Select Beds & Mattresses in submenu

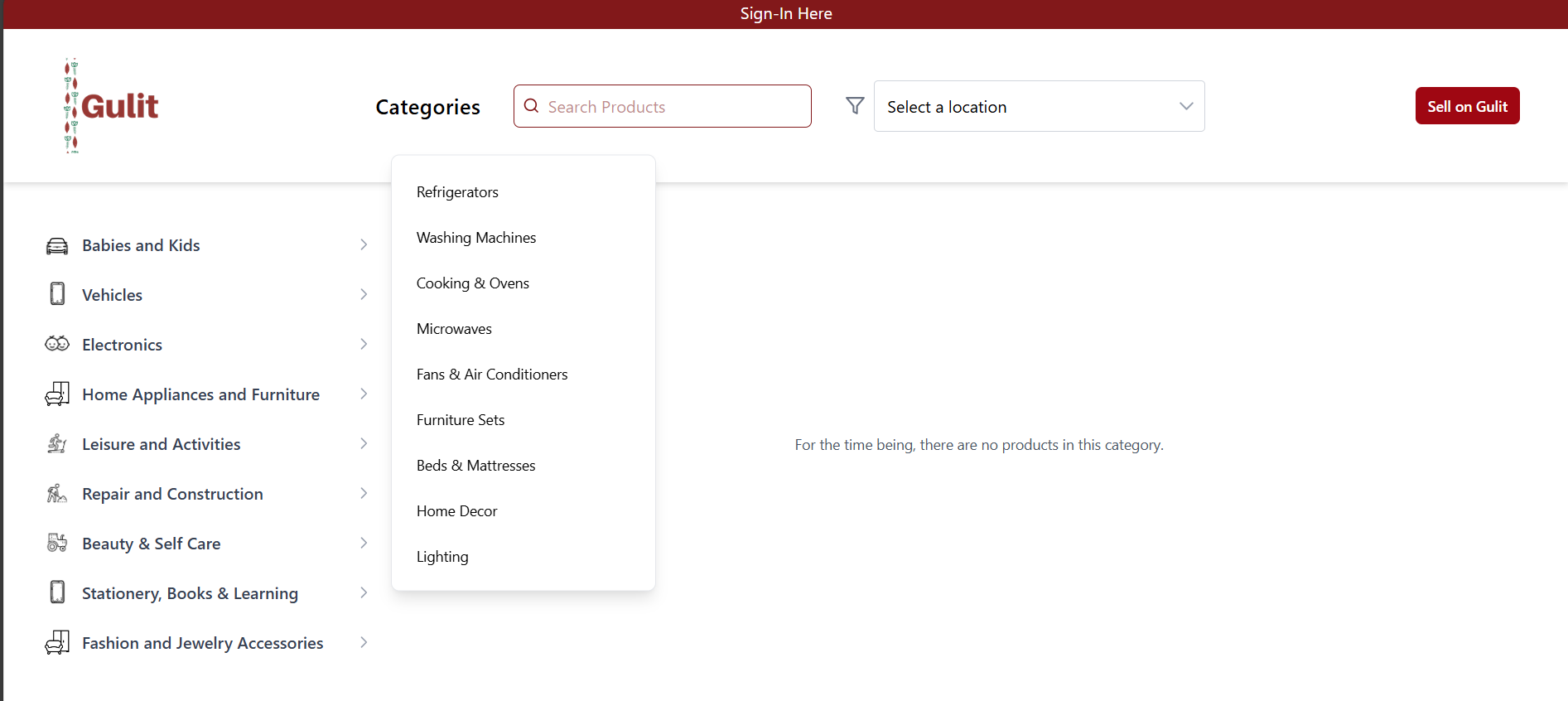point(475,466)
